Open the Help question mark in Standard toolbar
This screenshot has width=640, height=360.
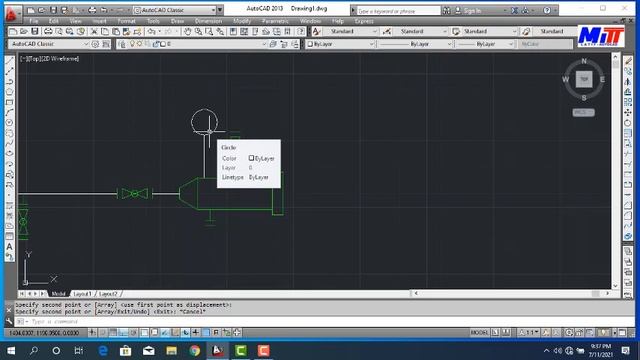coord(301,31)
